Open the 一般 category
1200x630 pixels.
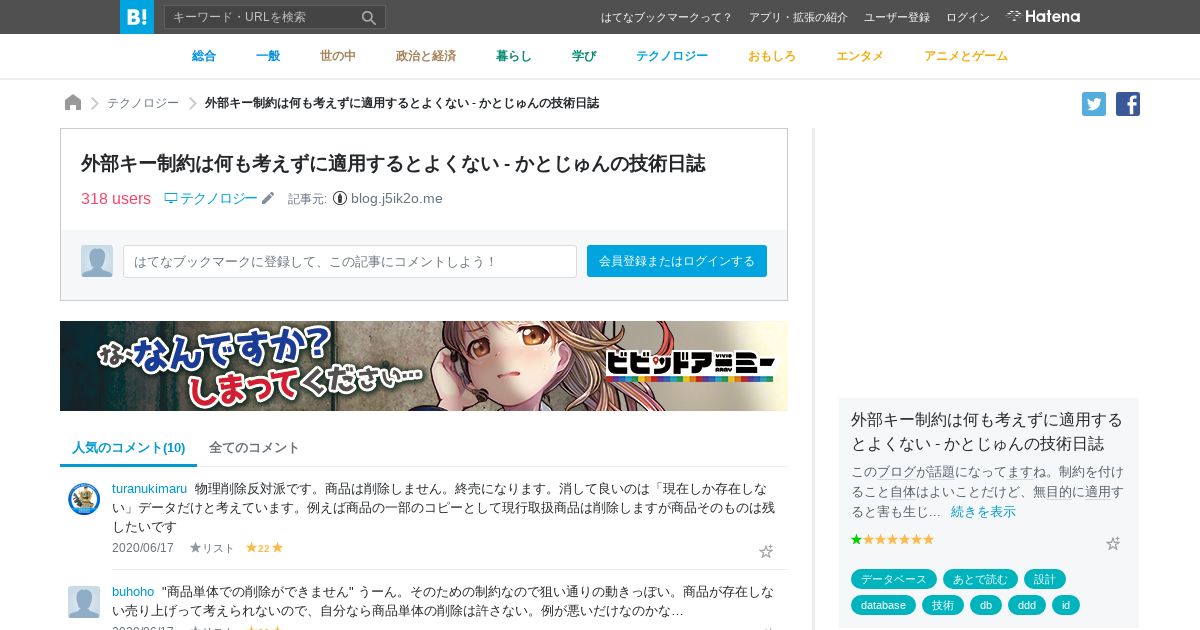pyautogui.click(x=268, y=56)
